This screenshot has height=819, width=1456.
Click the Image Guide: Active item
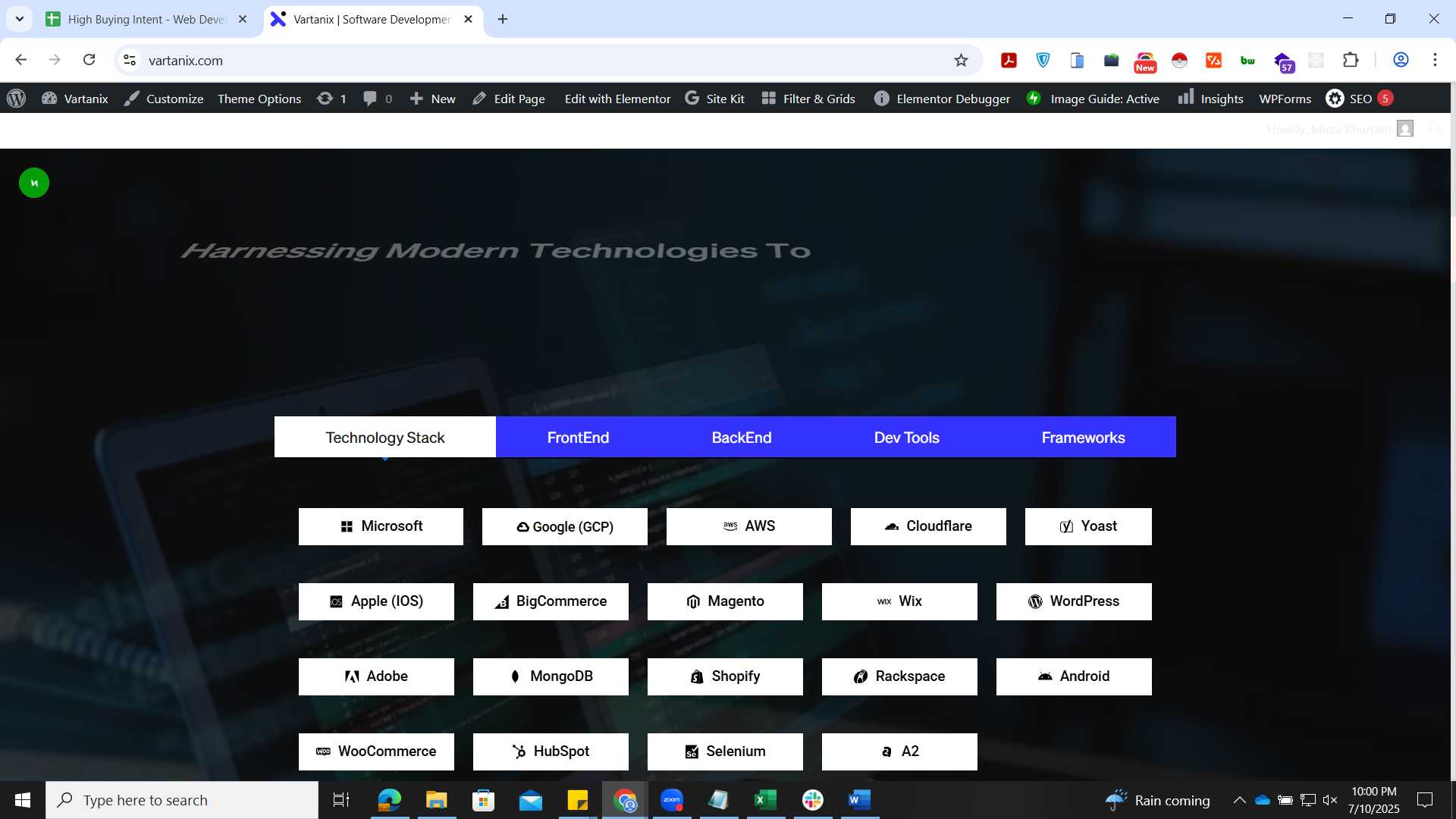coord(1093,99)
